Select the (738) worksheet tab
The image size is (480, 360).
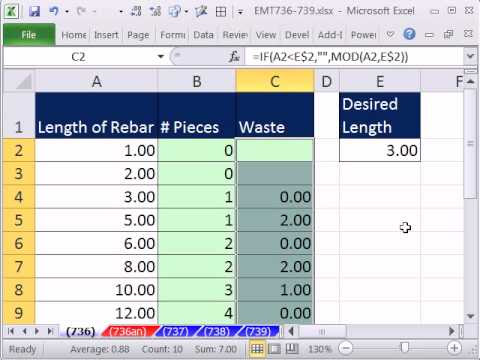click(x=217, y=331)
